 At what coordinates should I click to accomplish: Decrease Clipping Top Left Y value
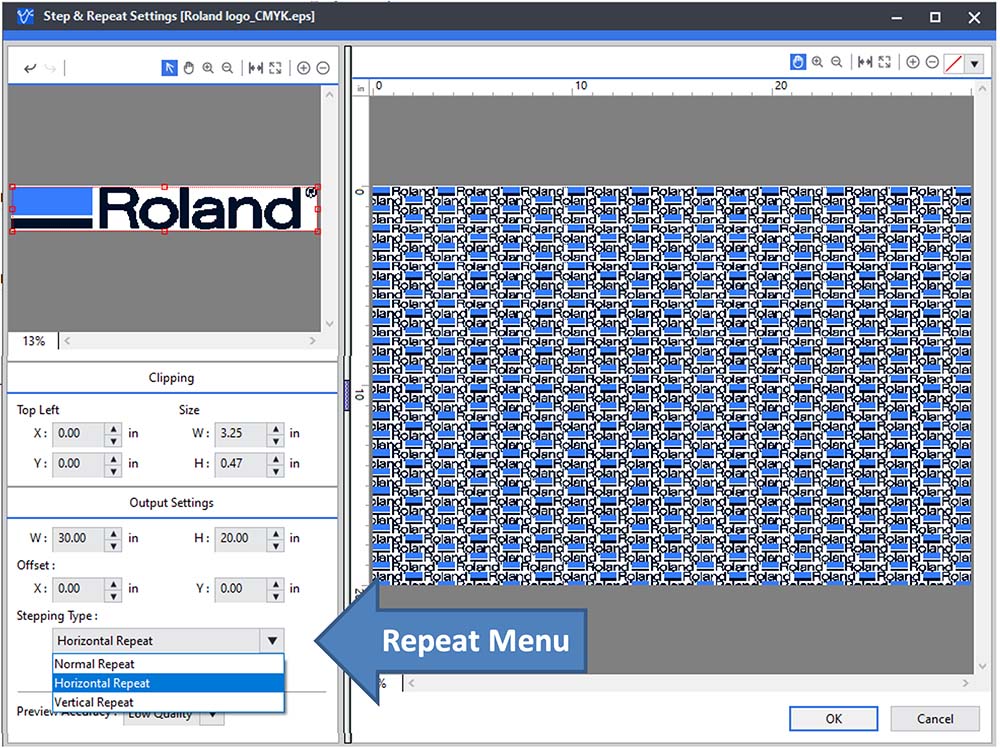coord(114,470)
